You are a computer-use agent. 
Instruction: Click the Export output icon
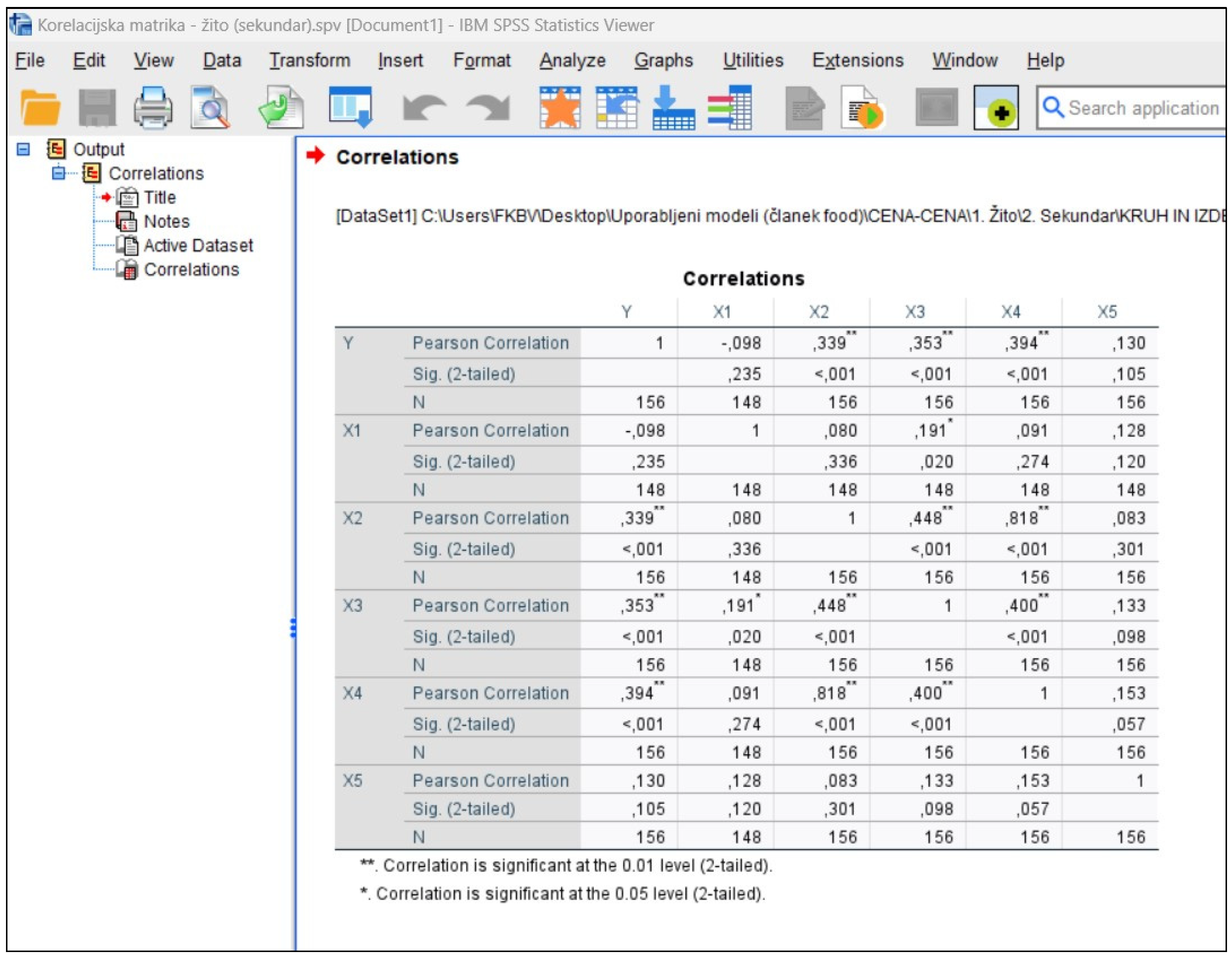[x=281, y=107]
